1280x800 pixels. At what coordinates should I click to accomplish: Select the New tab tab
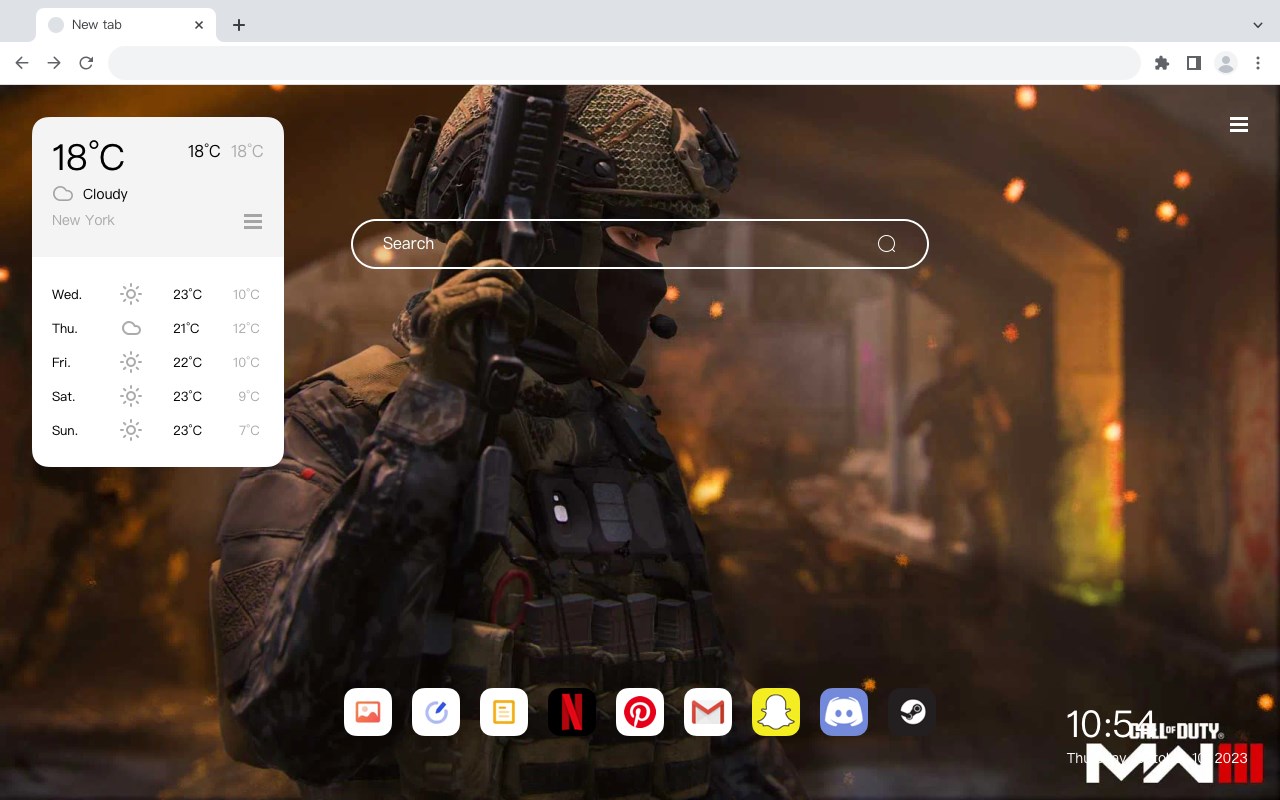coord(126,25)
